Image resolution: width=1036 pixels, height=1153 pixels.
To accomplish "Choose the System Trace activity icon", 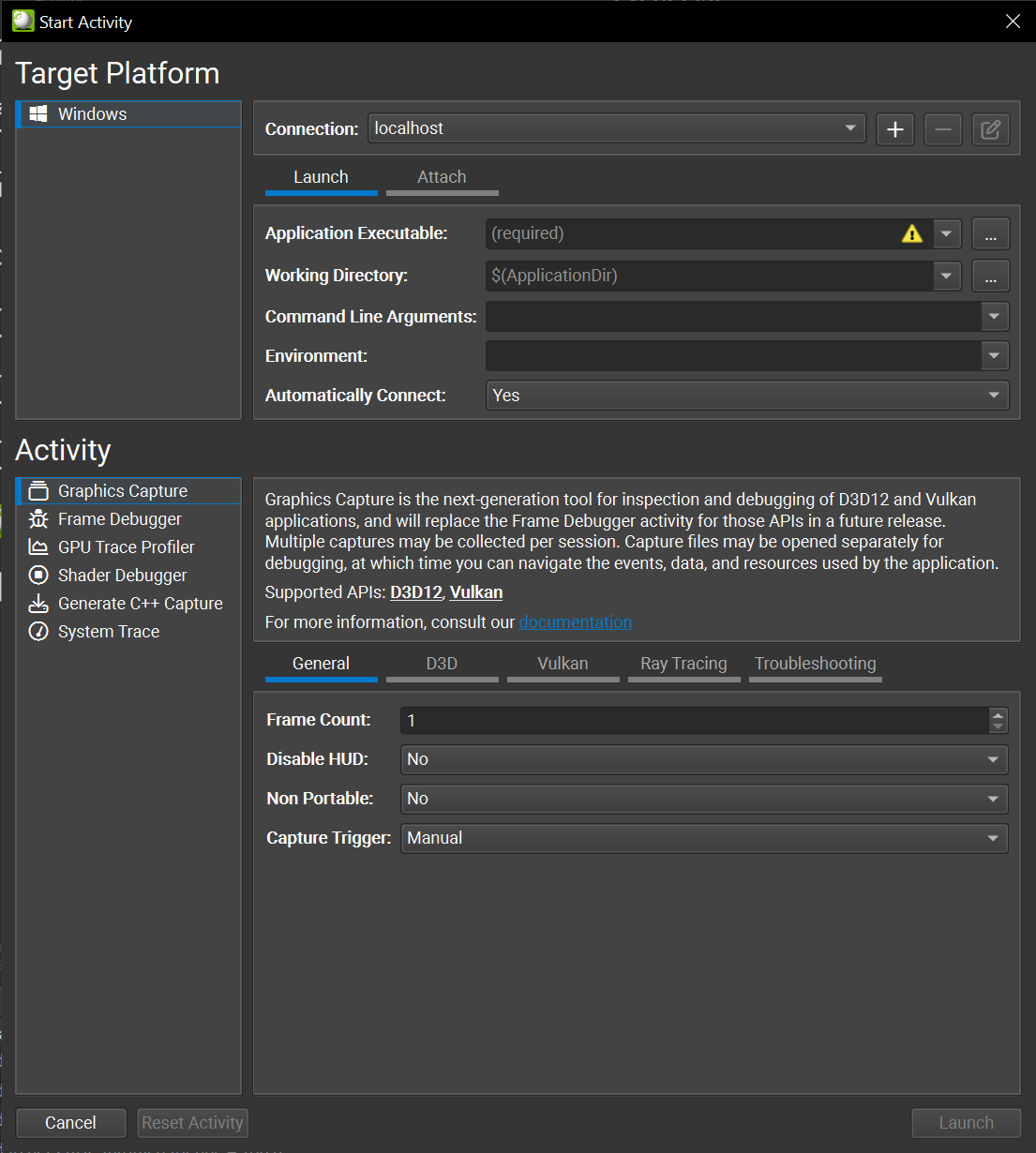I will click(x=38, y=632).
